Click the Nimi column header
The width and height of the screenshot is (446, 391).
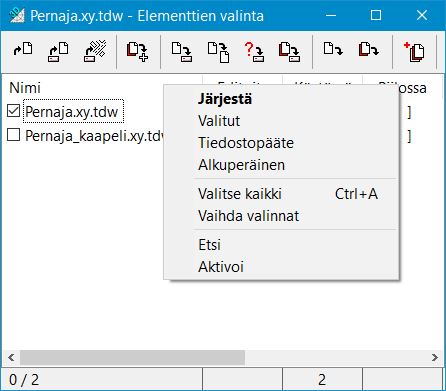(x=25, y=88)
